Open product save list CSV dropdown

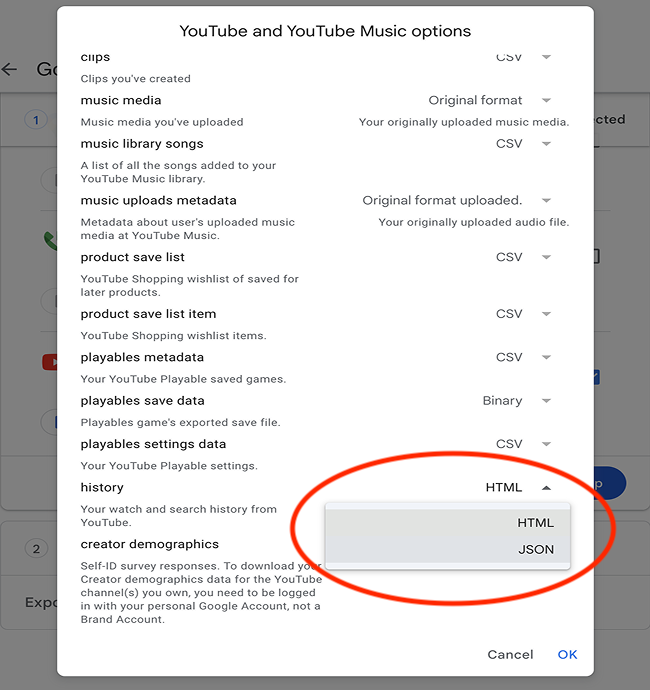click(546, 257)
